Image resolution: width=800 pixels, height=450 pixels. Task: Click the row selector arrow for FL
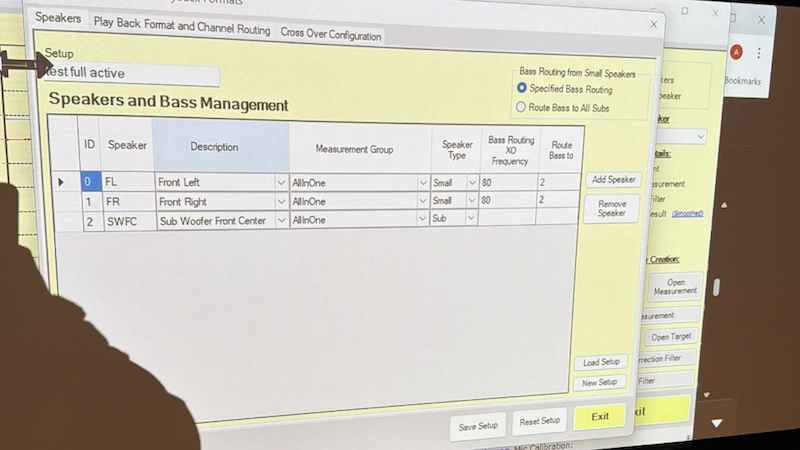point(62,182)
